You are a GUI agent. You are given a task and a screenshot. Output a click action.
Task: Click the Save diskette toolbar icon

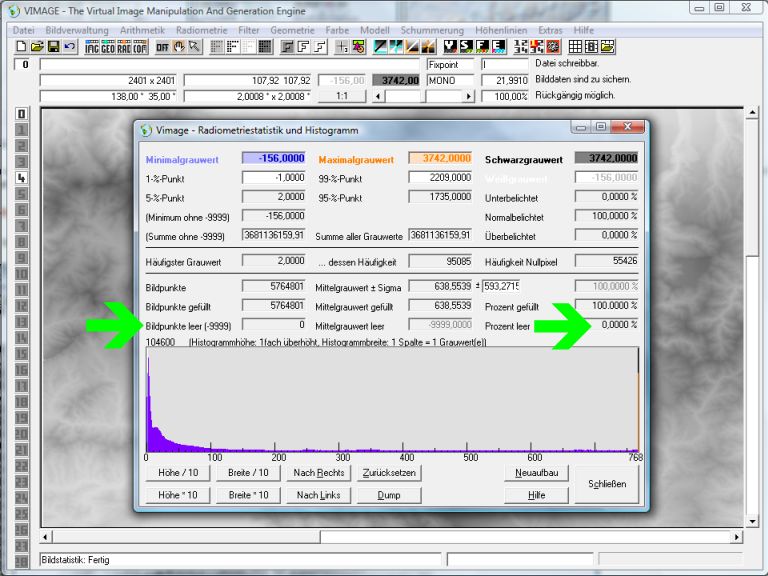point(53,47)
